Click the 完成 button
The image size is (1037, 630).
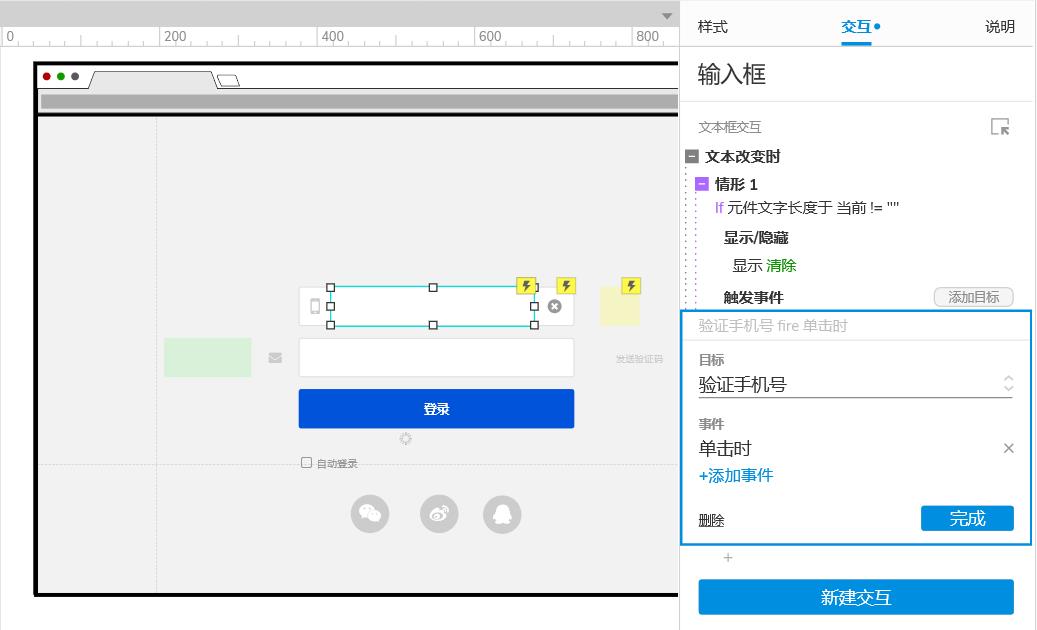click(967, 518)
